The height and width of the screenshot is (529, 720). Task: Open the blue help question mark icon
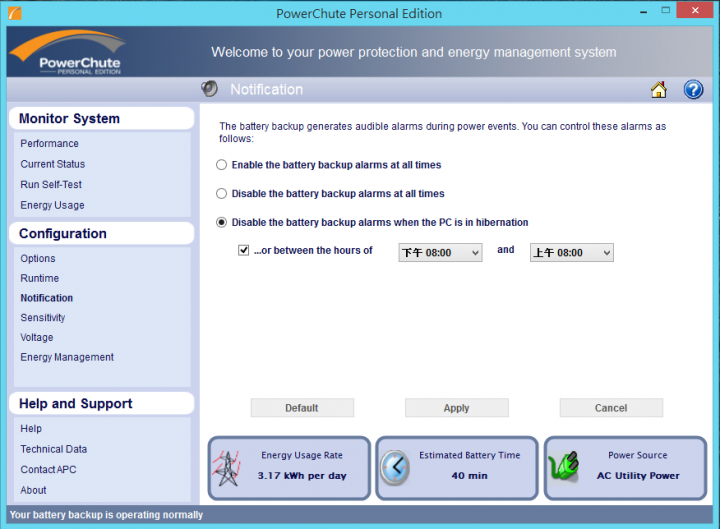(x=693, y=90)
